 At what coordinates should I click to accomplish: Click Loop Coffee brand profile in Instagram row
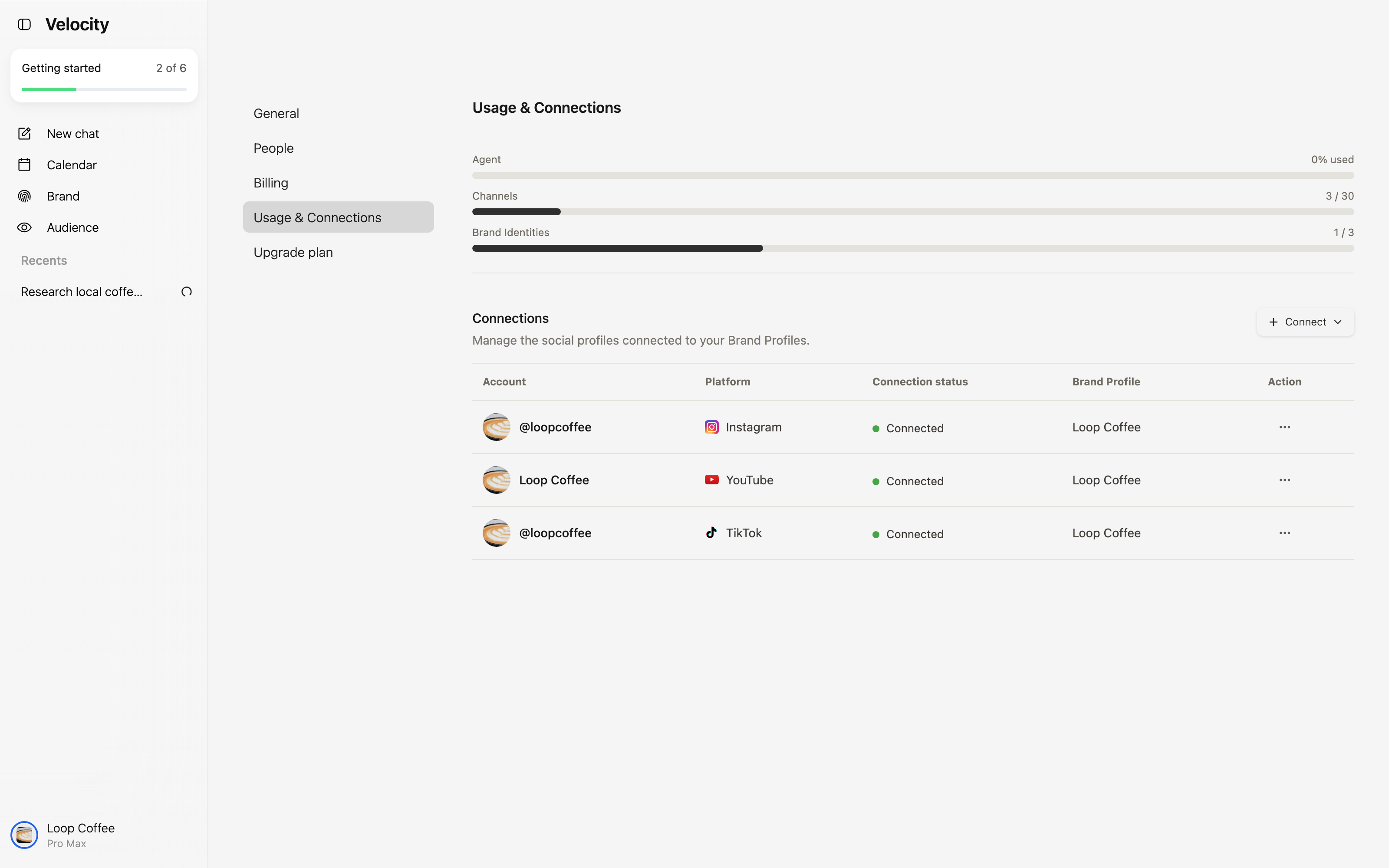1106,427
